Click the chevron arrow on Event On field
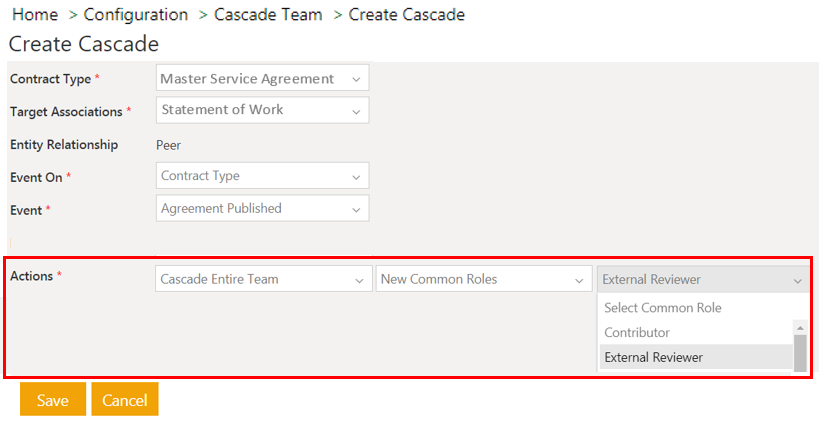 (x=356, y=177)
